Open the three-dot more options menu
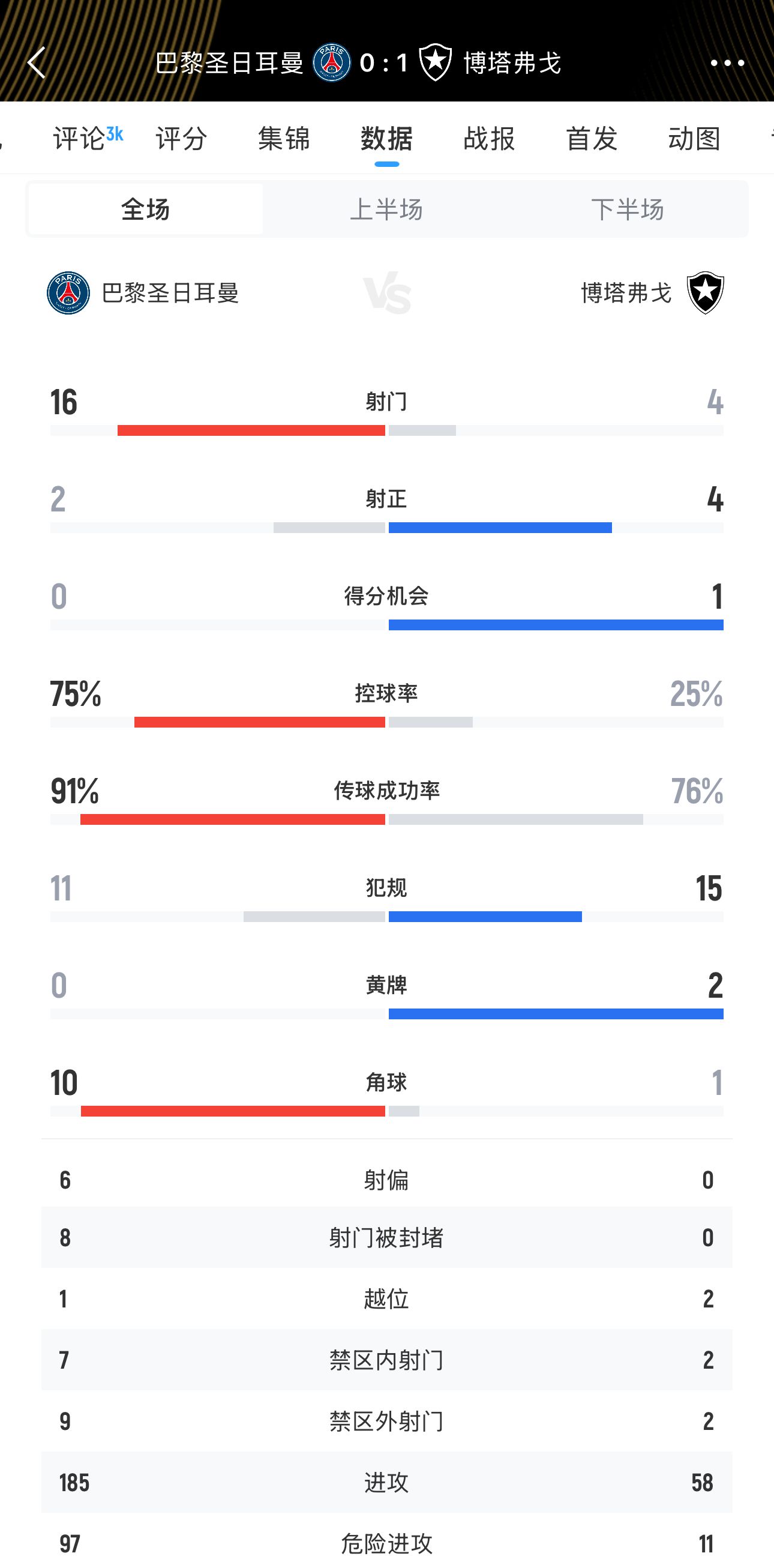Screen dimensions: 774x1568 click(727, 62)
